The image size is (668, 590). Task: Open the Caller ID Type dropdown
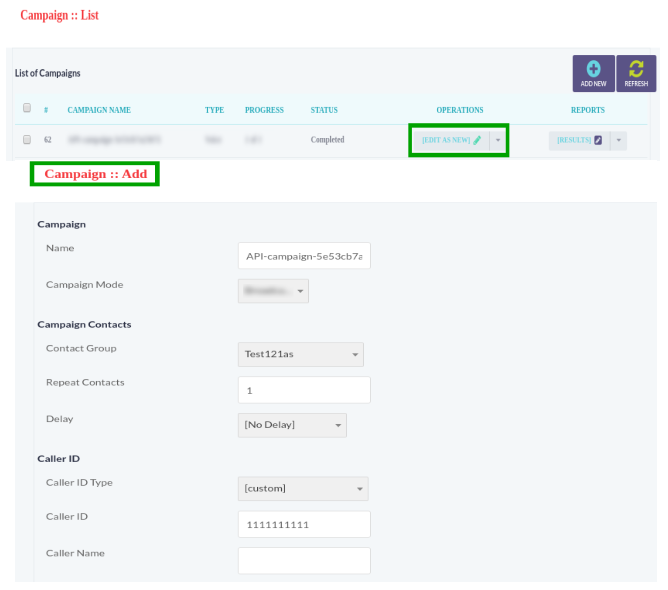click(x=303, y=488)
